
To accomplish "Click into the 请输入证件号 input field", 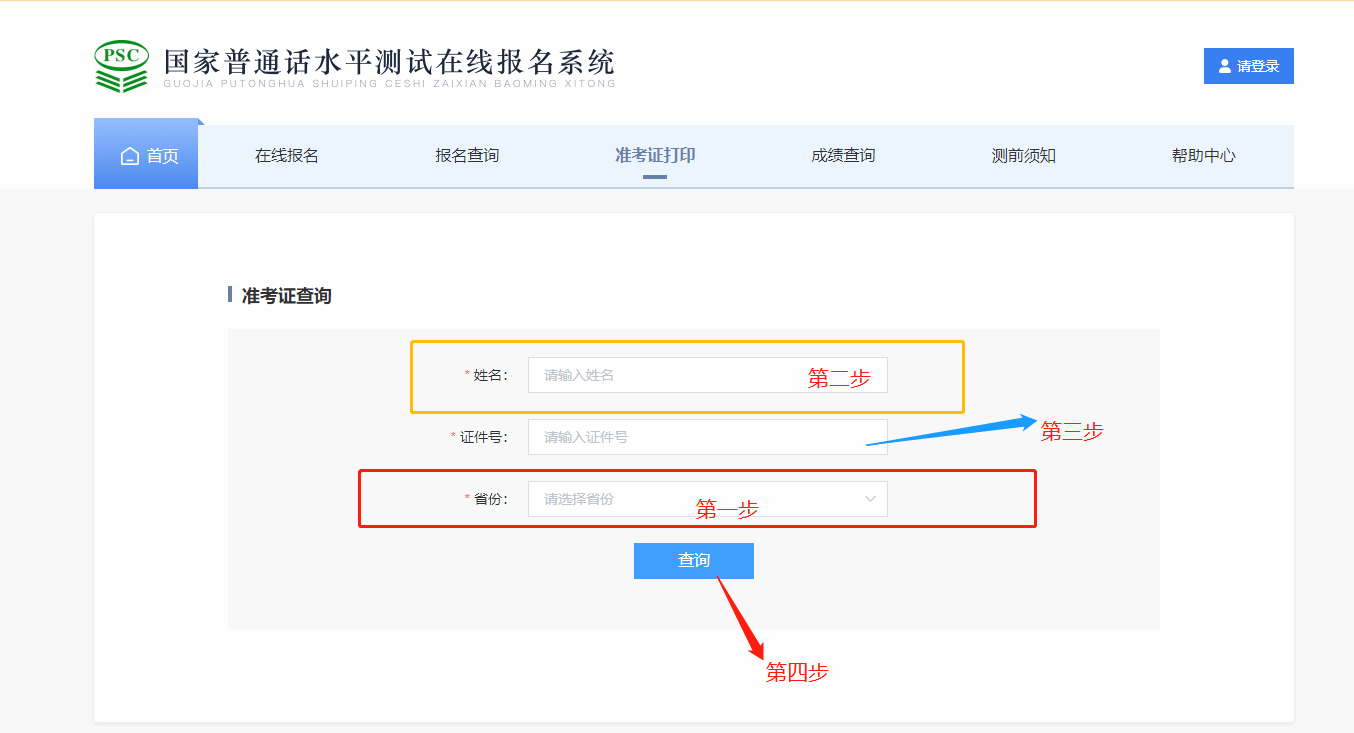I will 700,437.
